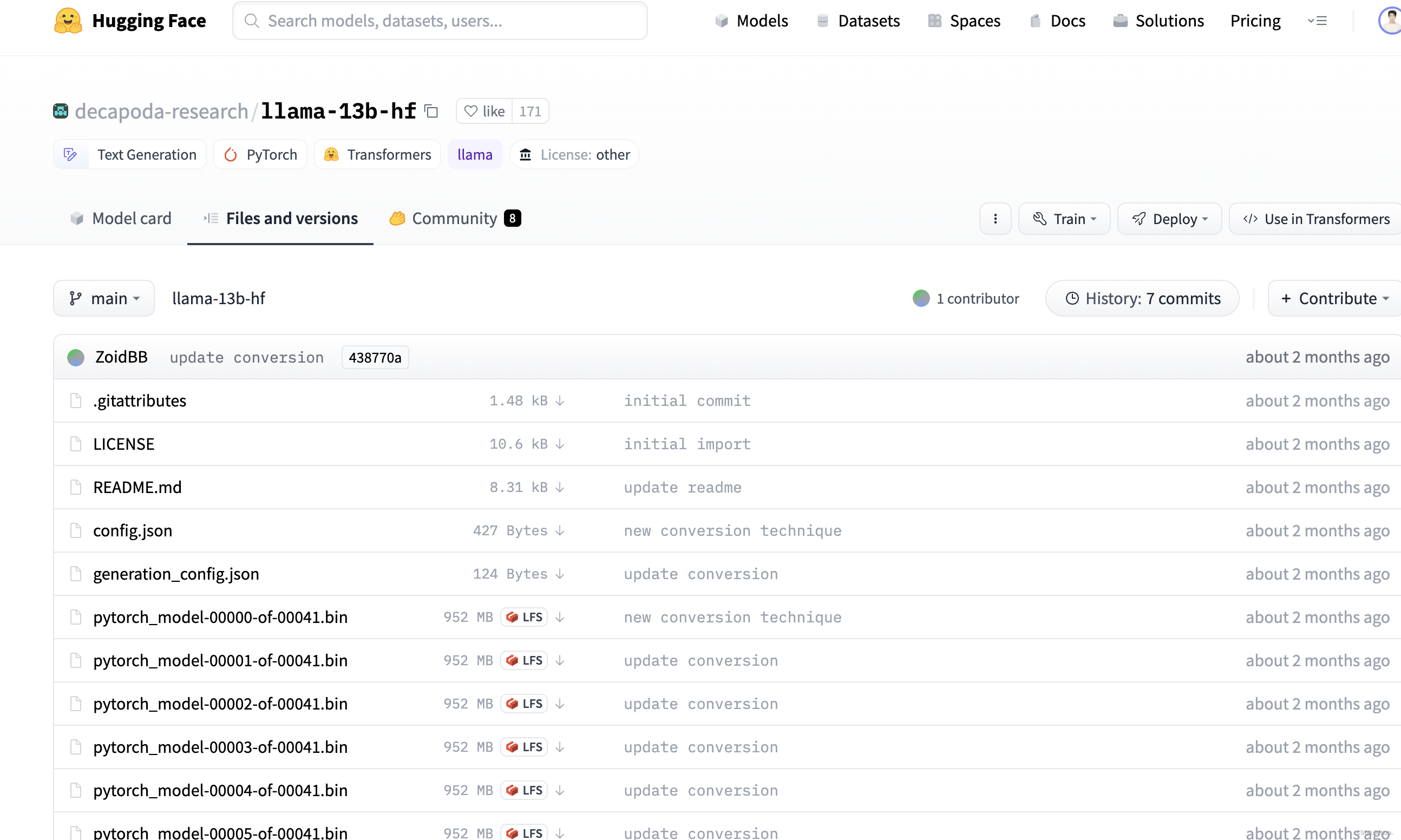Open Use in Transformers button
1401x840 pixels.
coord(1315,219)
